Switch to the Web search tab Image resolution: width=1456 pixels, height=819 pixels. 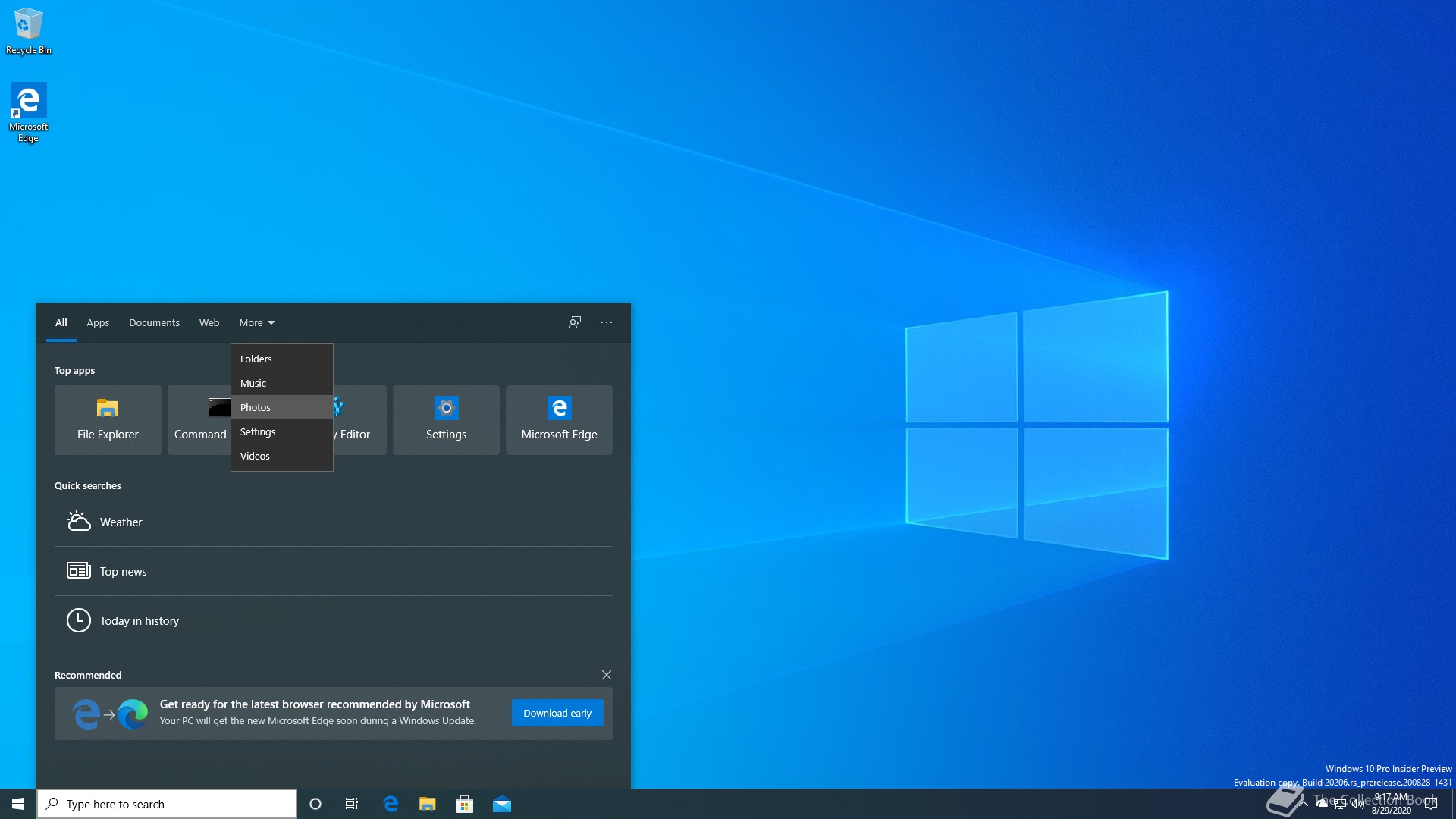(x=209, y=323)
